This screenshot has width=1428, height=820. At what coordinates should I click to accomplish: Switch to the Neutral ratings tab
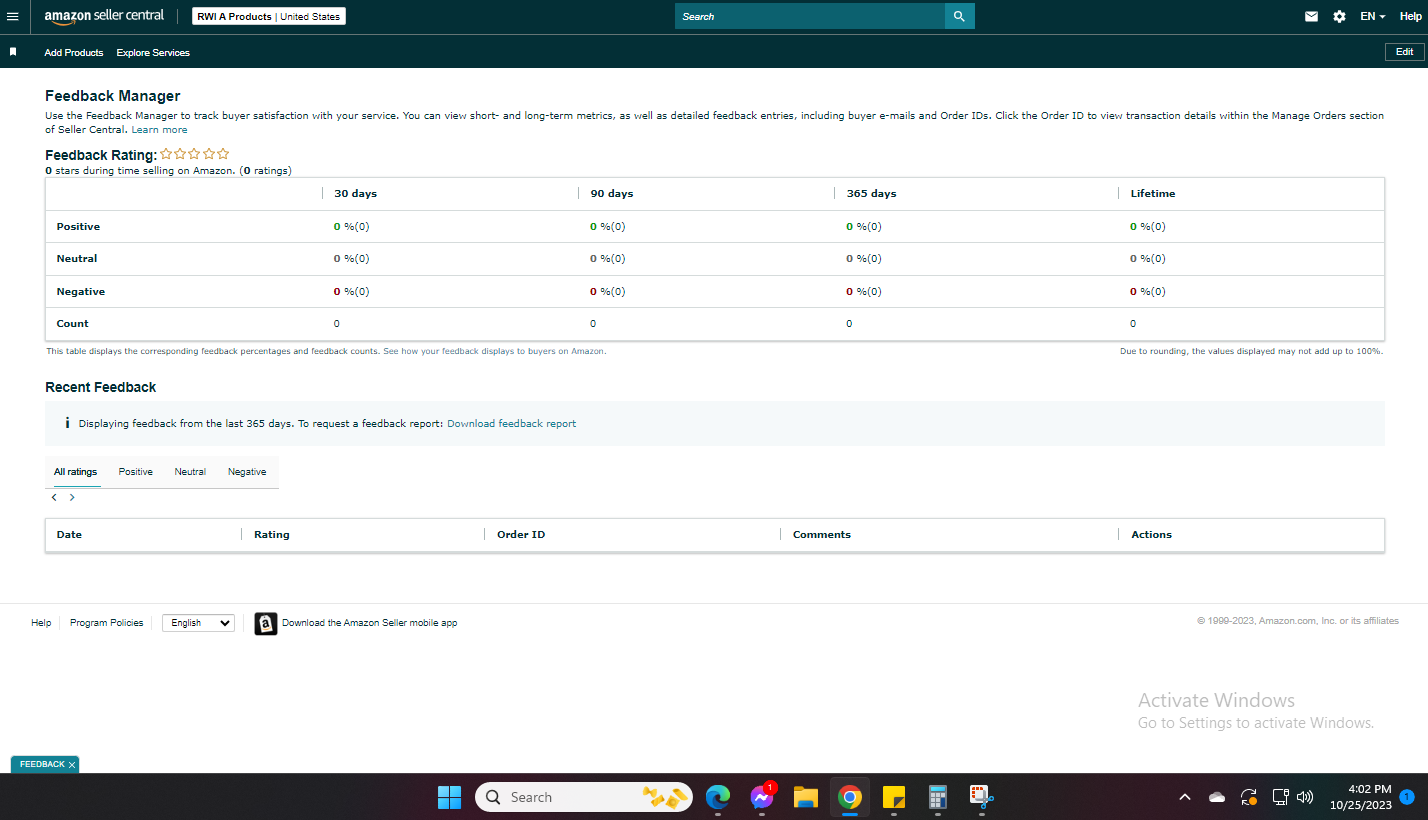click(190, 472)
